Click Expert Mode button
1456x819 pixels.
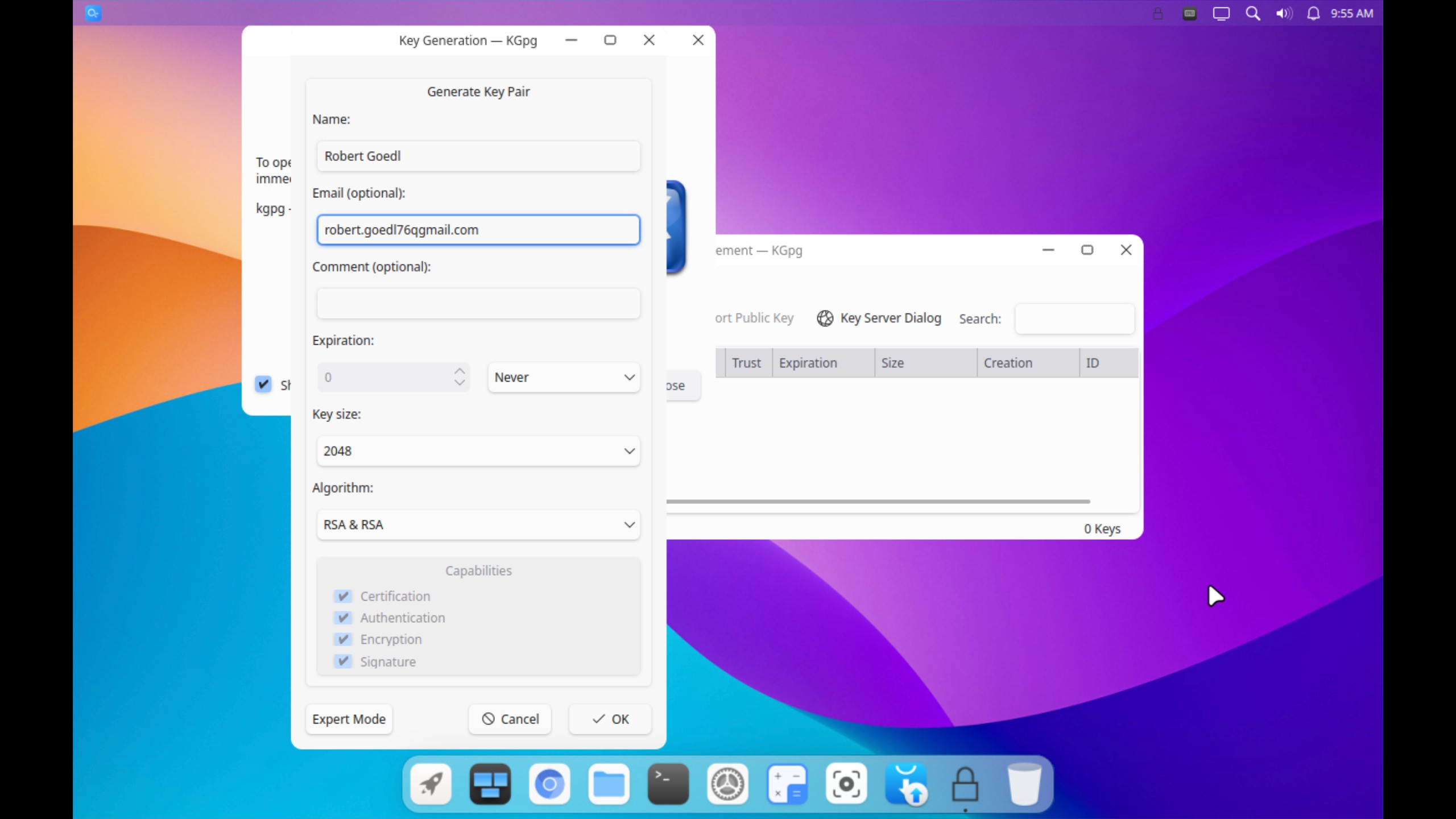tap(349, 719)
